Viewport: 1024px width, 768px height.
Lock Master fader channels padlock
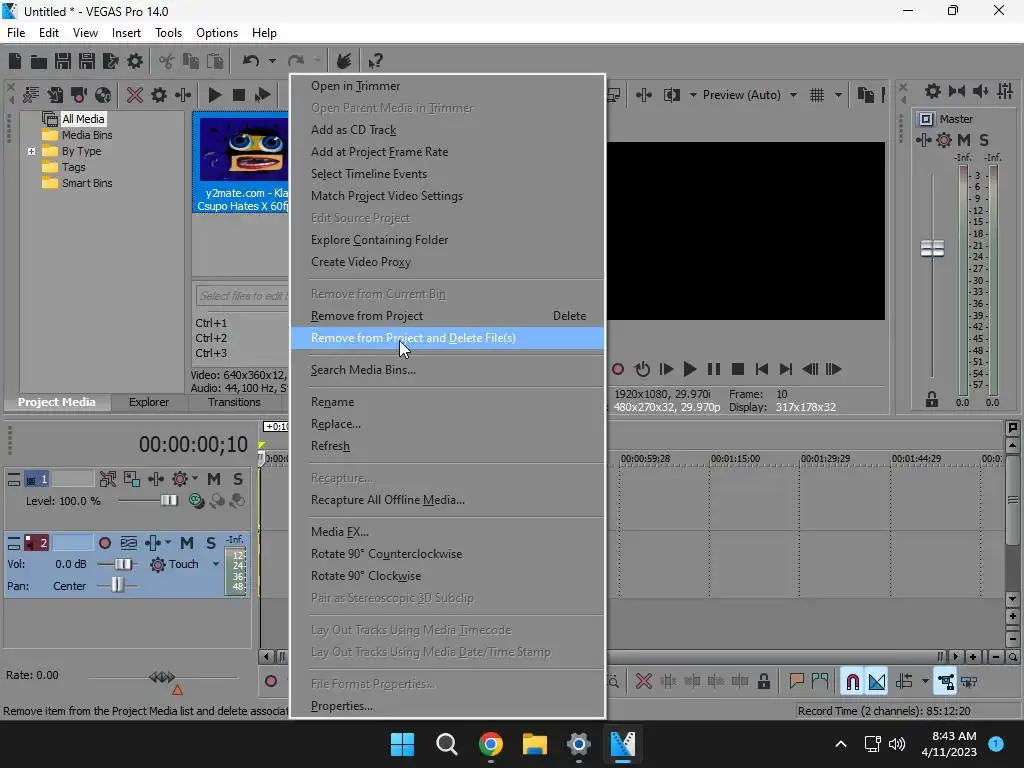(x=932, y=400)
